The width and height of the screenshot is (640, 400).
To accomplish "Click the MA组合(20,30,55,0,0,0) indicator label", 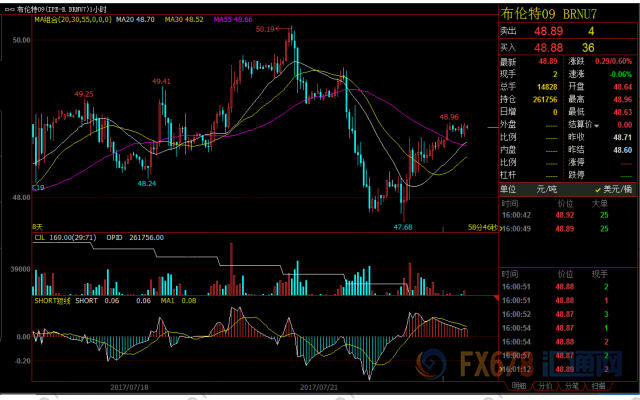I will (73, 19).
